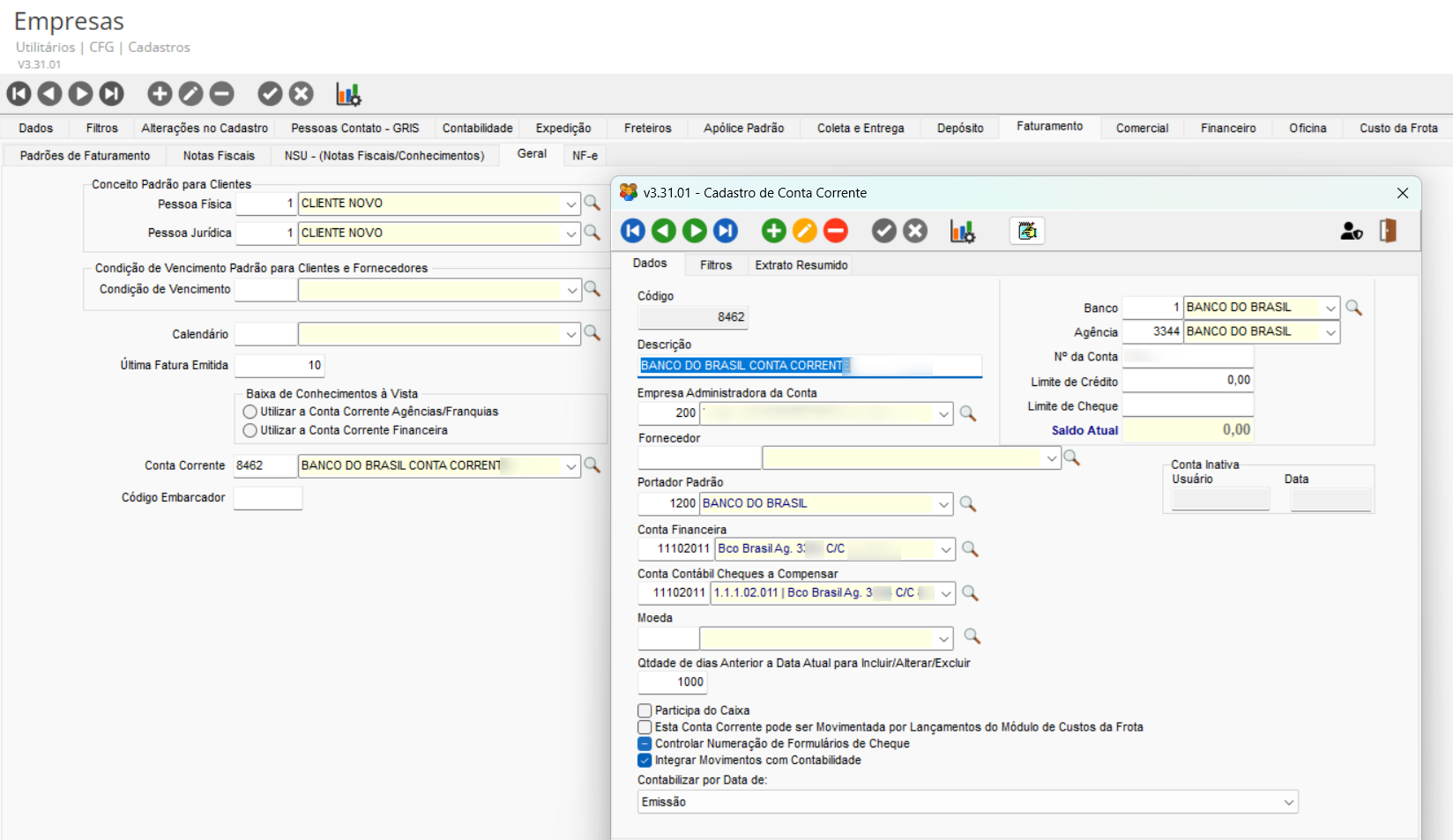1453x840 pixels.
Task: Open the report chart icon in the Empresas toolbar
Action: 347,93
